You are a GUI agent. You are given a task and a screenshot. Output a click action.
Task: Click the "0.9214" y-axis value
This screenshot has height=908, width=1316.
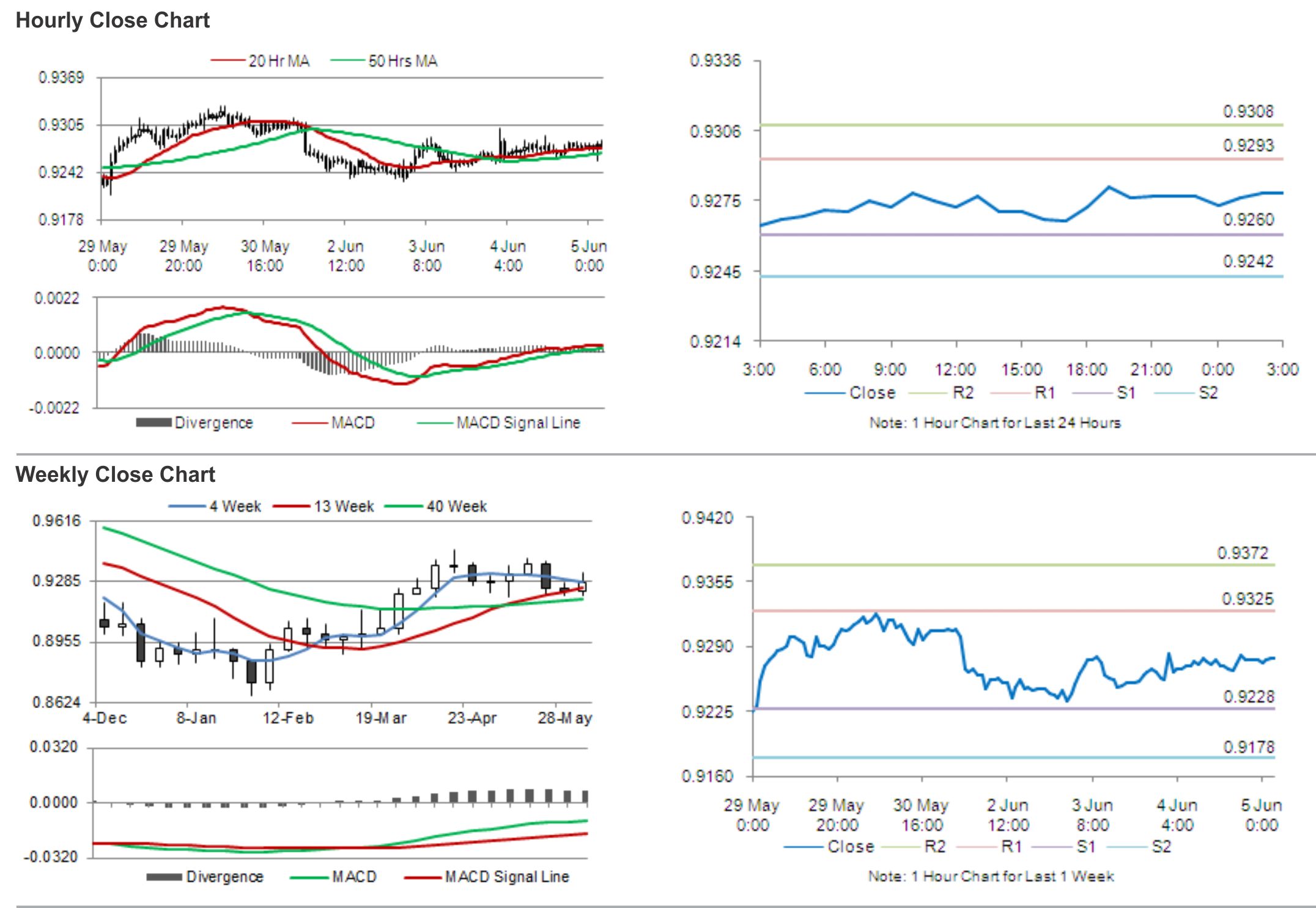(715, 341)
